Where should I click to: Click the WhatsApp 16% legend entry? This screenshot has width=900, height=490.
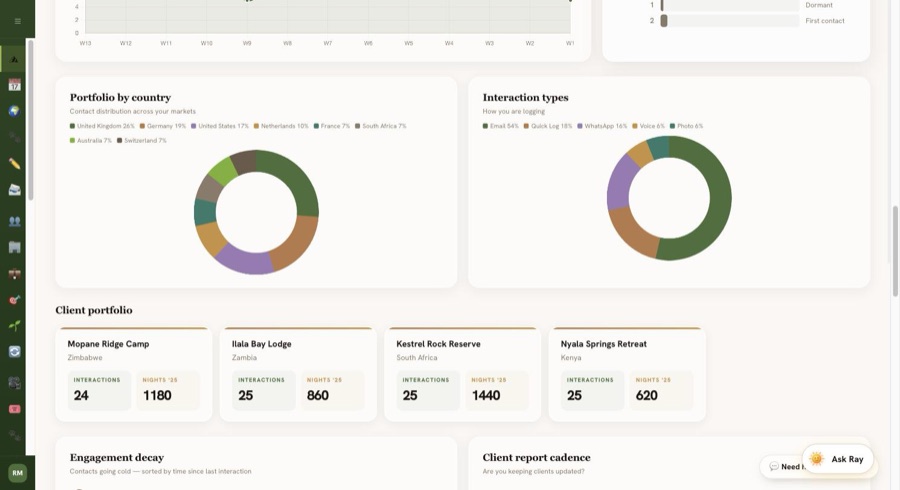602,126
